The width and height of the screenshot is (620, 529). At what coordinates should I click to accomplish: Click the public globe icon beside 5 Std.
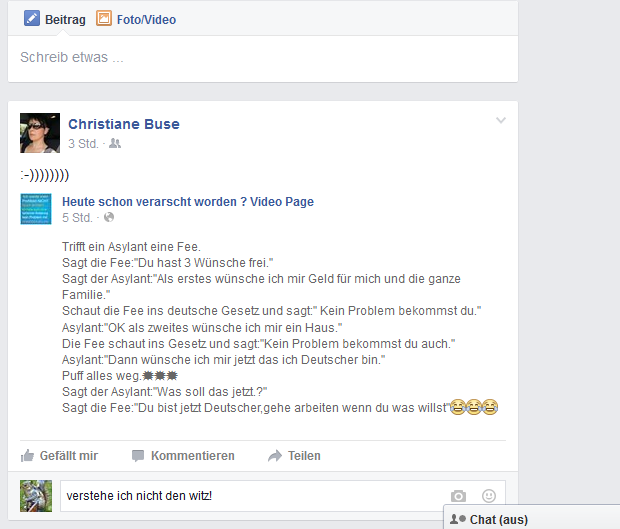click(x=109, y=217)
